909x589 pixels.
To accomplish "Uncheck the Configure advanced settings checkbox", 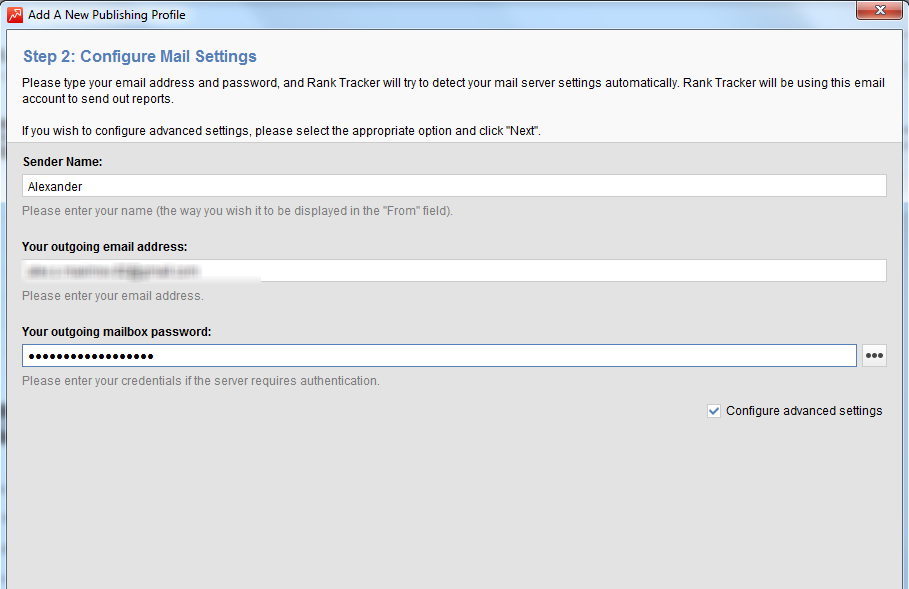I will coord(714,411).
